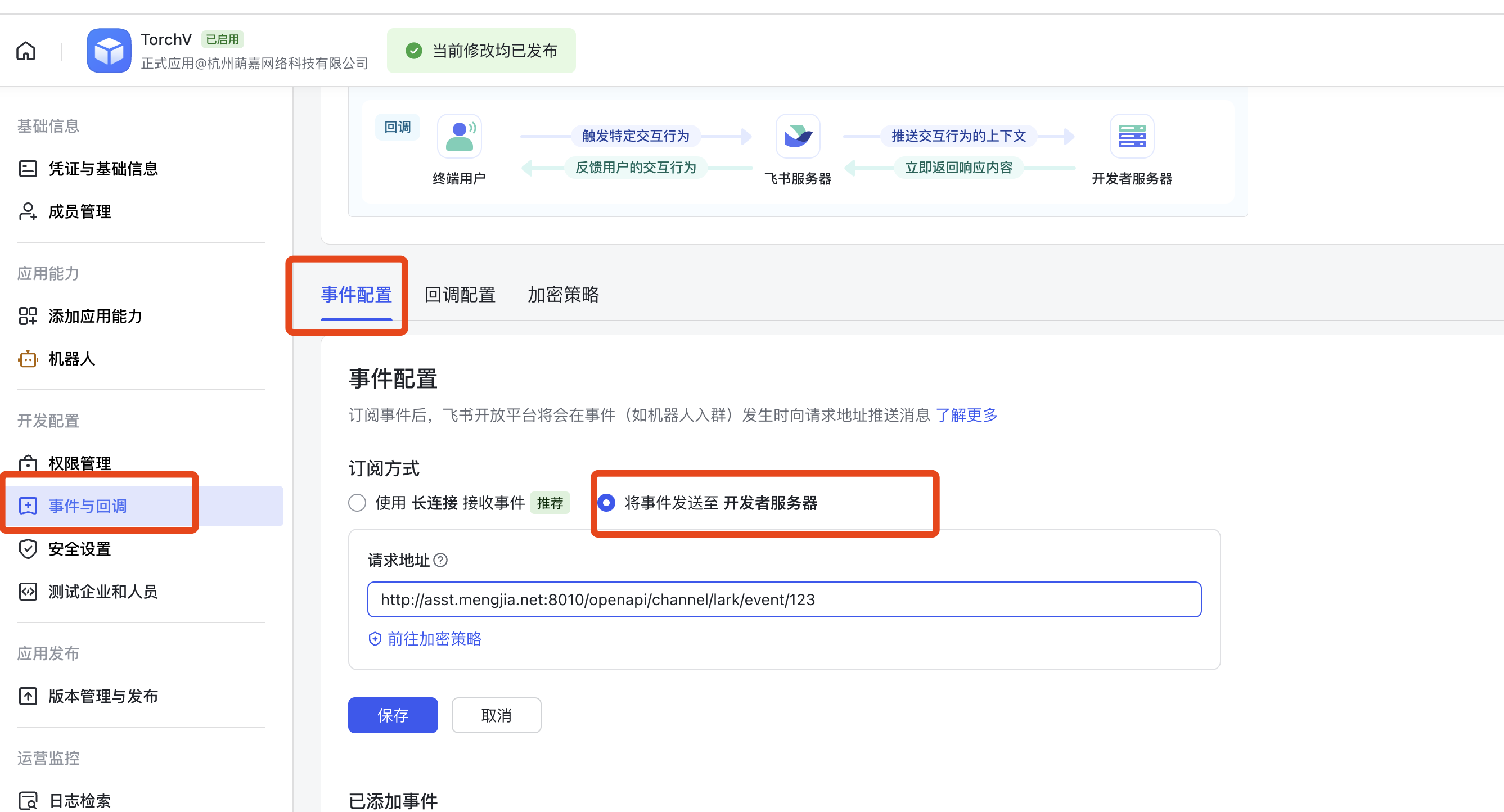Switch to the 加密策略 tab
This screenshot has height=812, width=1504.
coord(564,295)
